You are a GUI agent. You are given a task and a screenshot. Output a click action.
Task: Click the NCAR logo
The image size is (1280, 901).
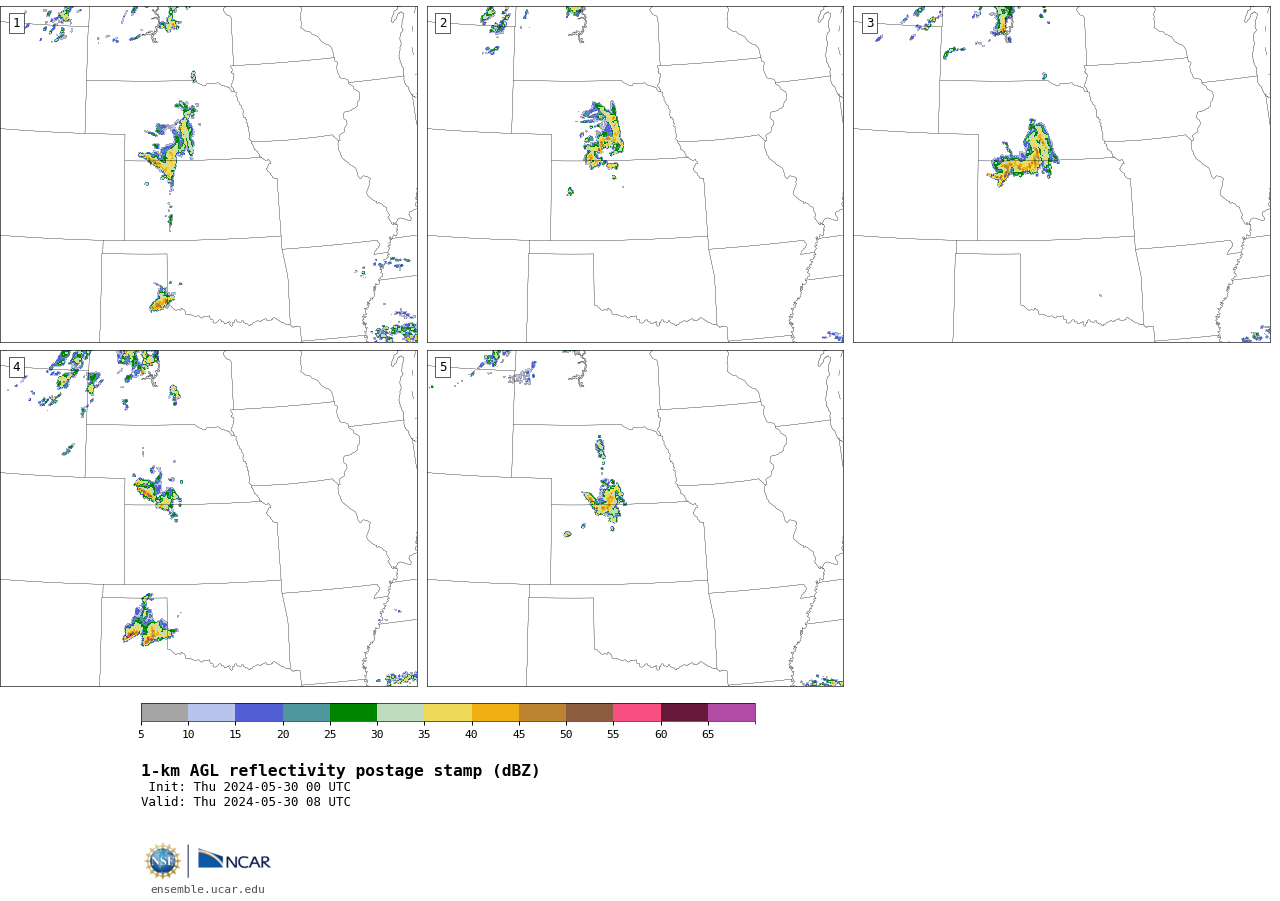point(234,860)
